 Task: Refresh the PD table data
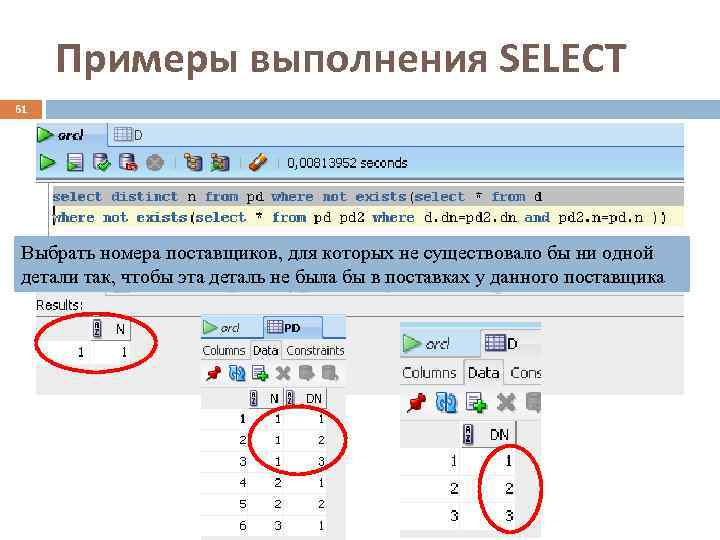(237, 373)
